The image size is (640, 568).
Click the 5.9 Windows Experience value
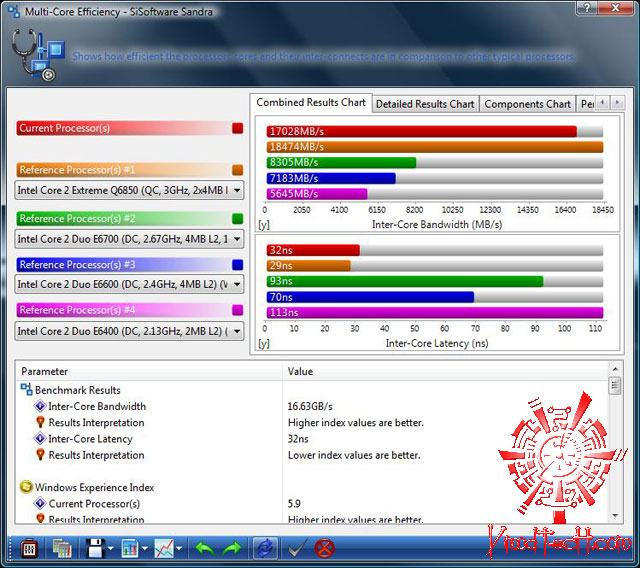(294, 504)
